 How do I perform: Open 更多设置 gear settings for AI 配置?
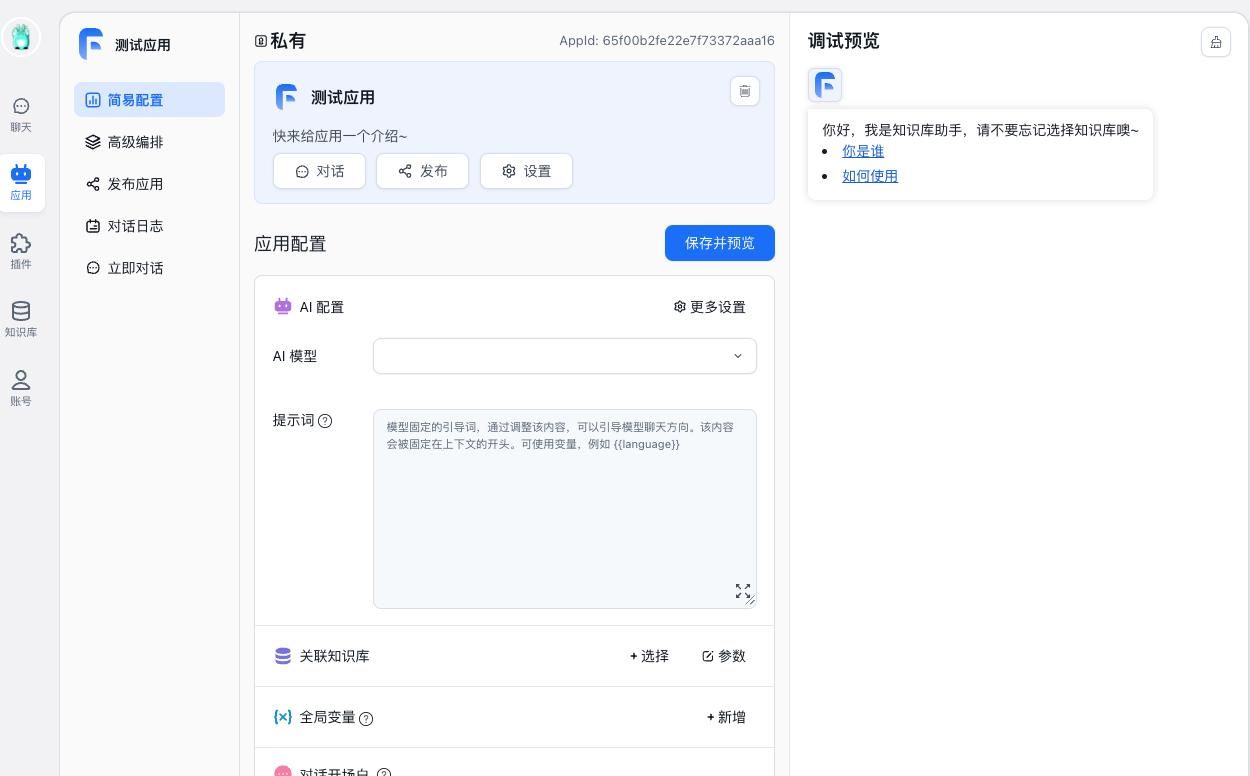click(x=710, y=307)
